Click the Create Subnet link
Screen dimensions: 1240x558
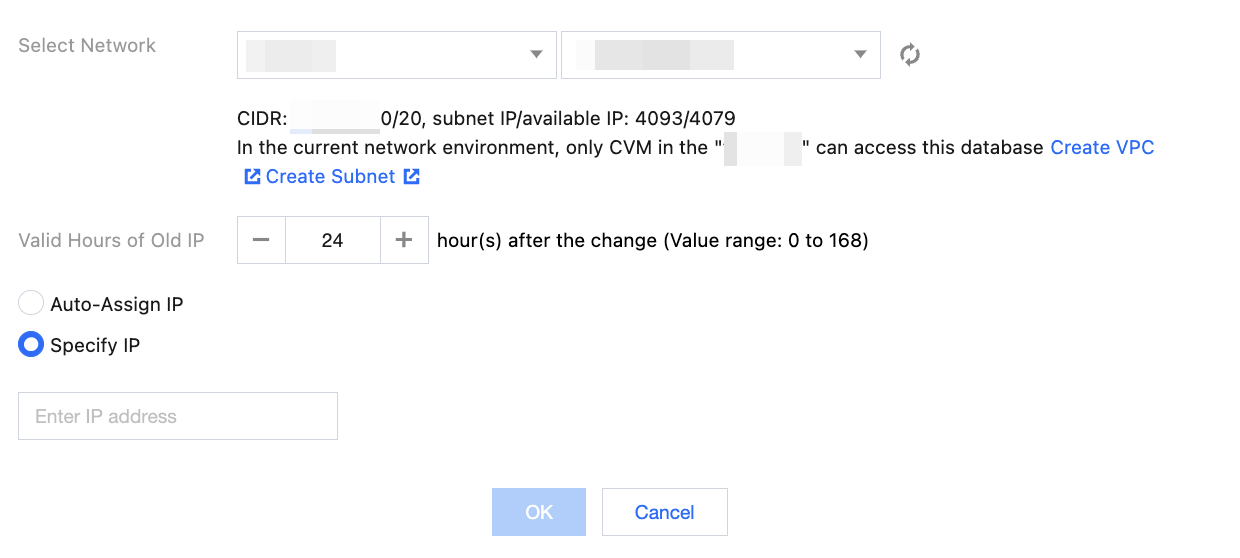click(330, 177)
